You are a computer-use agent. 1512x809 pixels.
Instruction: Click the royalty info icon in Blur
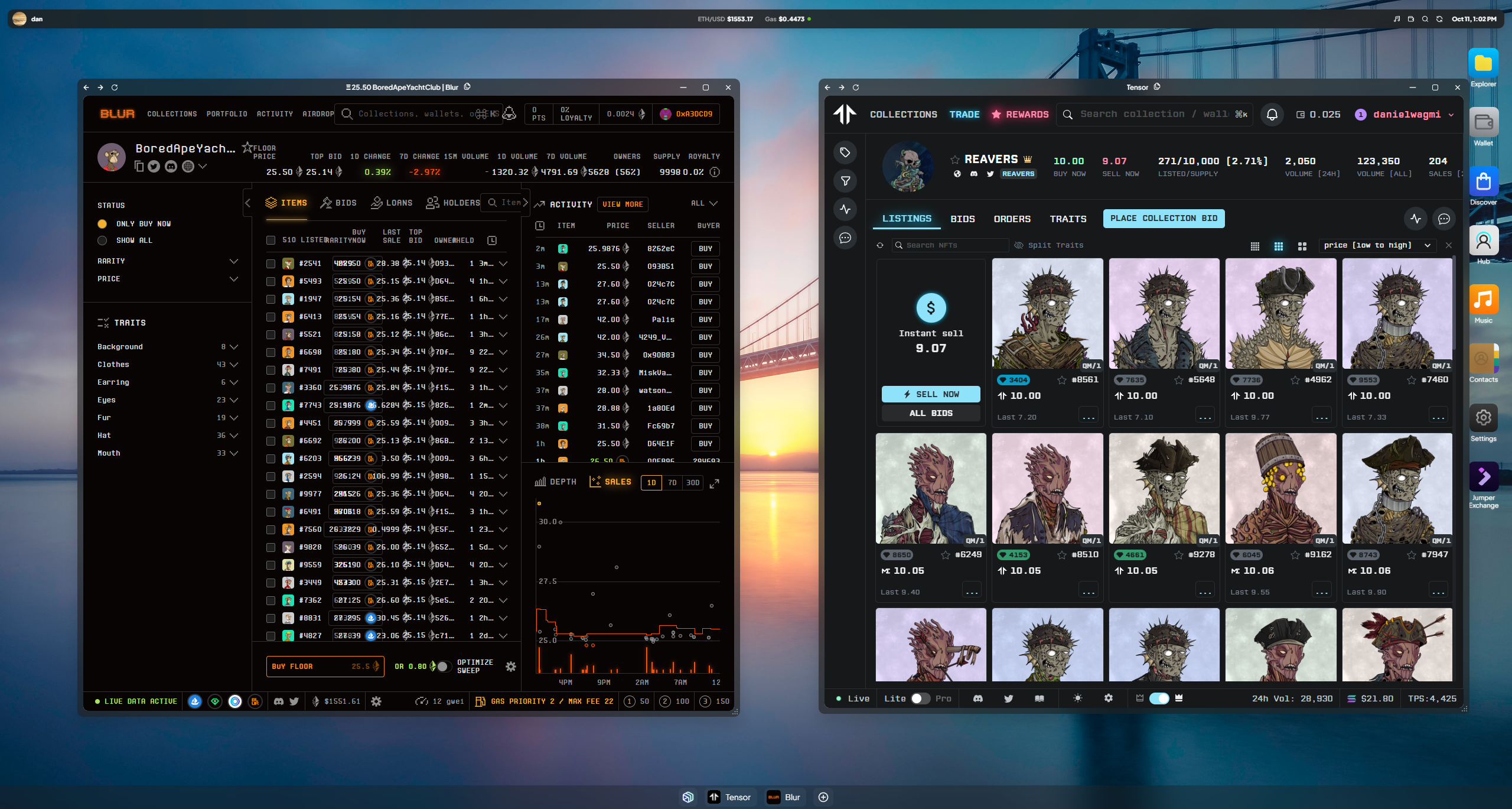point(715,172)
